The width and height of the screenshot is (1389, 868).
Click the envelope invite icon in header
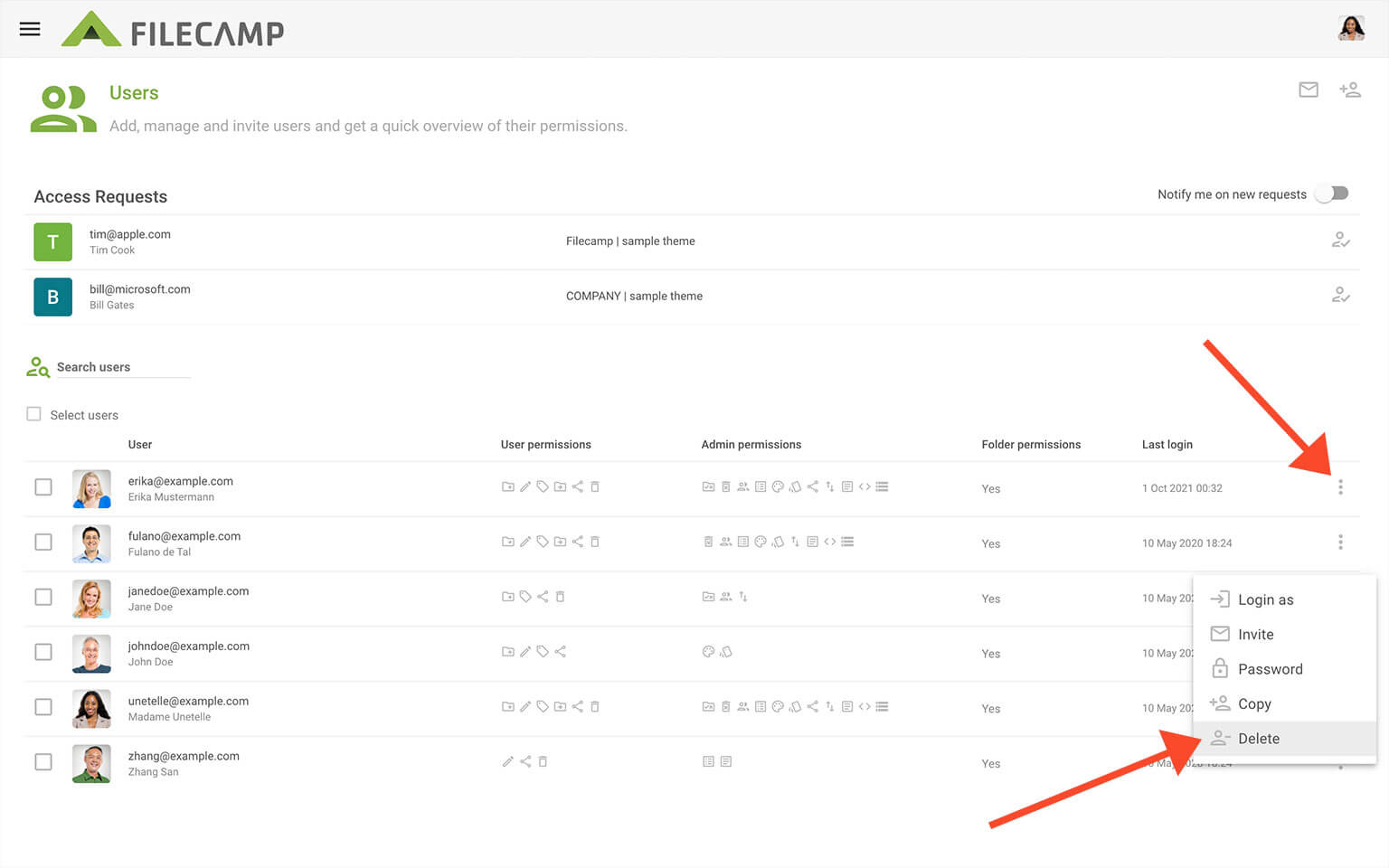click(1308, 90)
